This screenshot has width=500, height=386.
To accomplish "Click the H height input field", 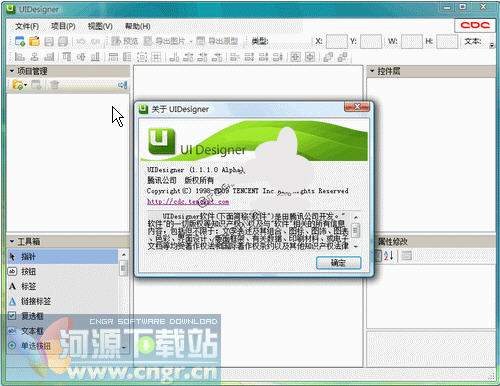I will [x=447, y=41].
